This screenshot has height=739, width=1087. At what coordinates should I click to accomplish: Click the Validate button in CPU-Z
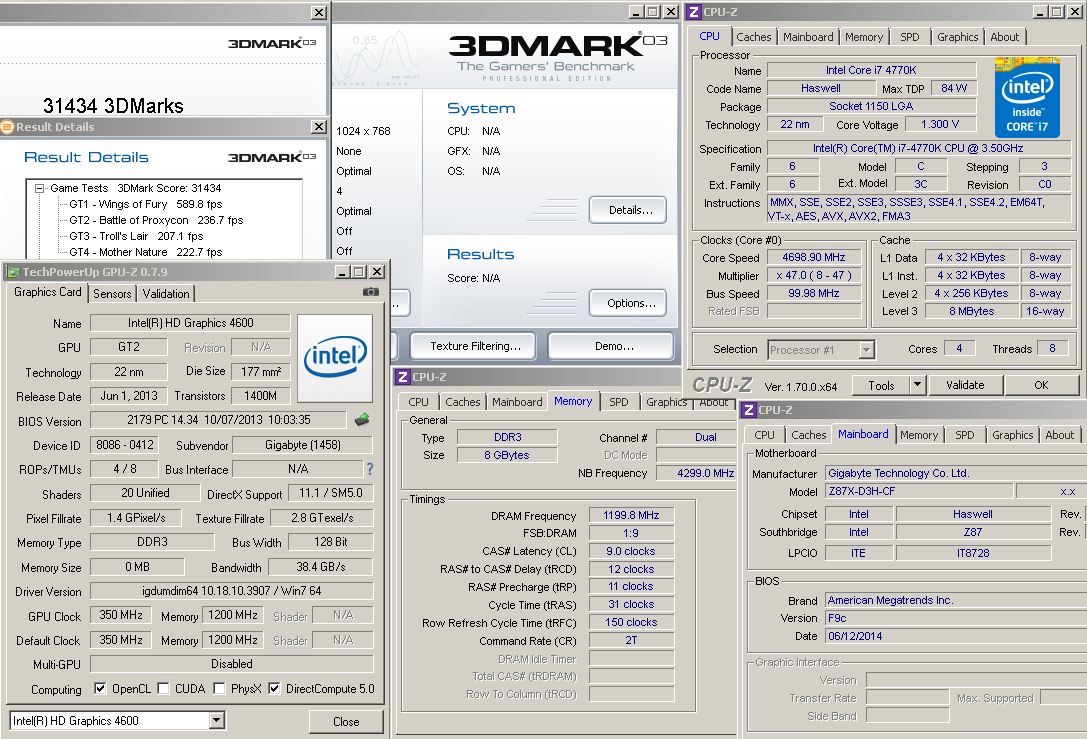point(965,385)
